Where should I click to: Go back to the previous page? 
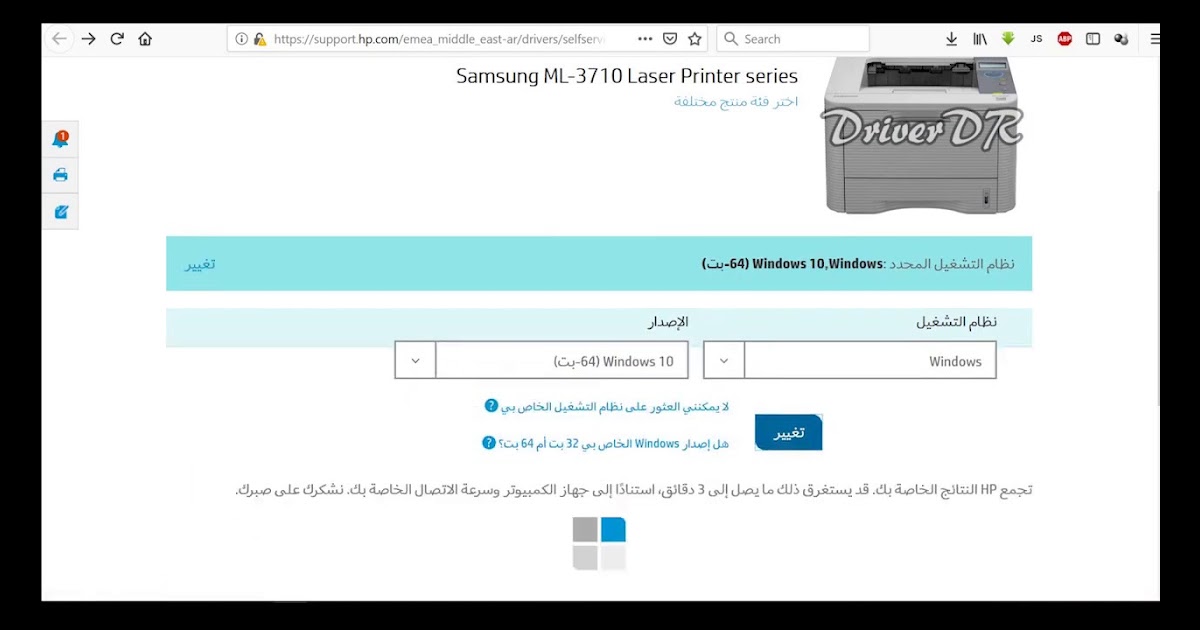tap(60, 39)
